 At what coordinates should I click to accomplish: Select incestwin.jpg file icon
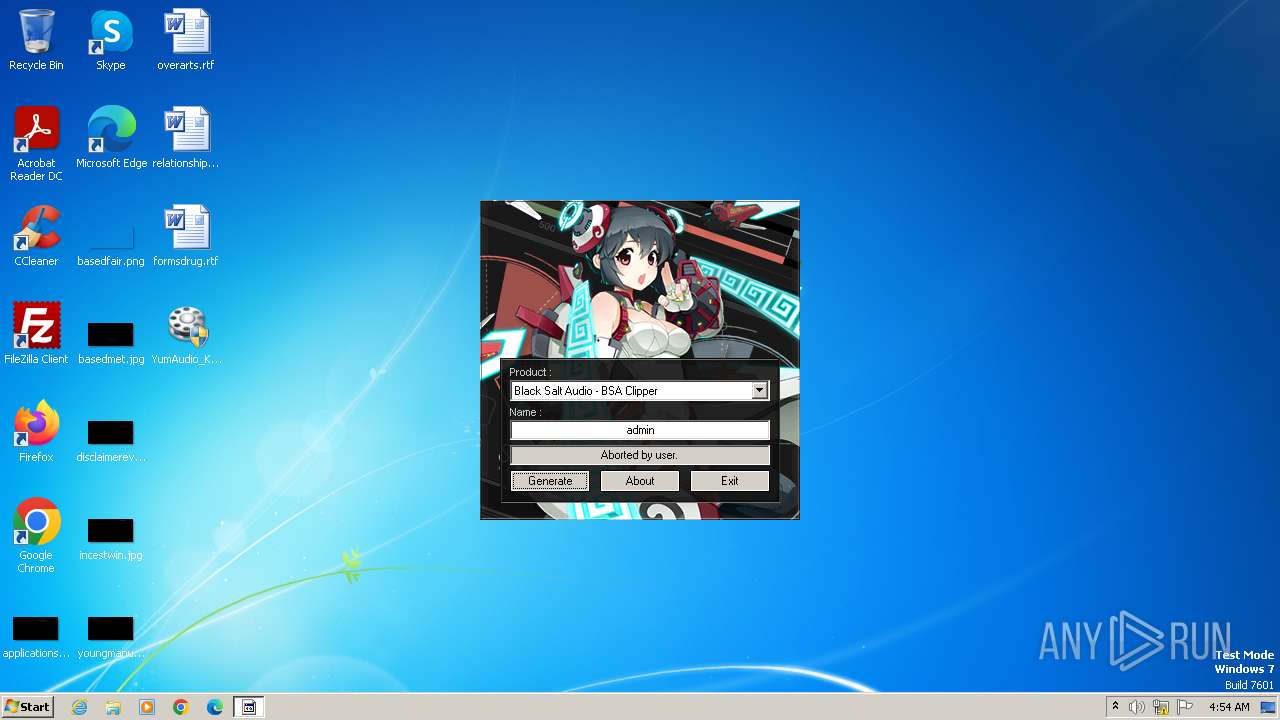[111, 538]
